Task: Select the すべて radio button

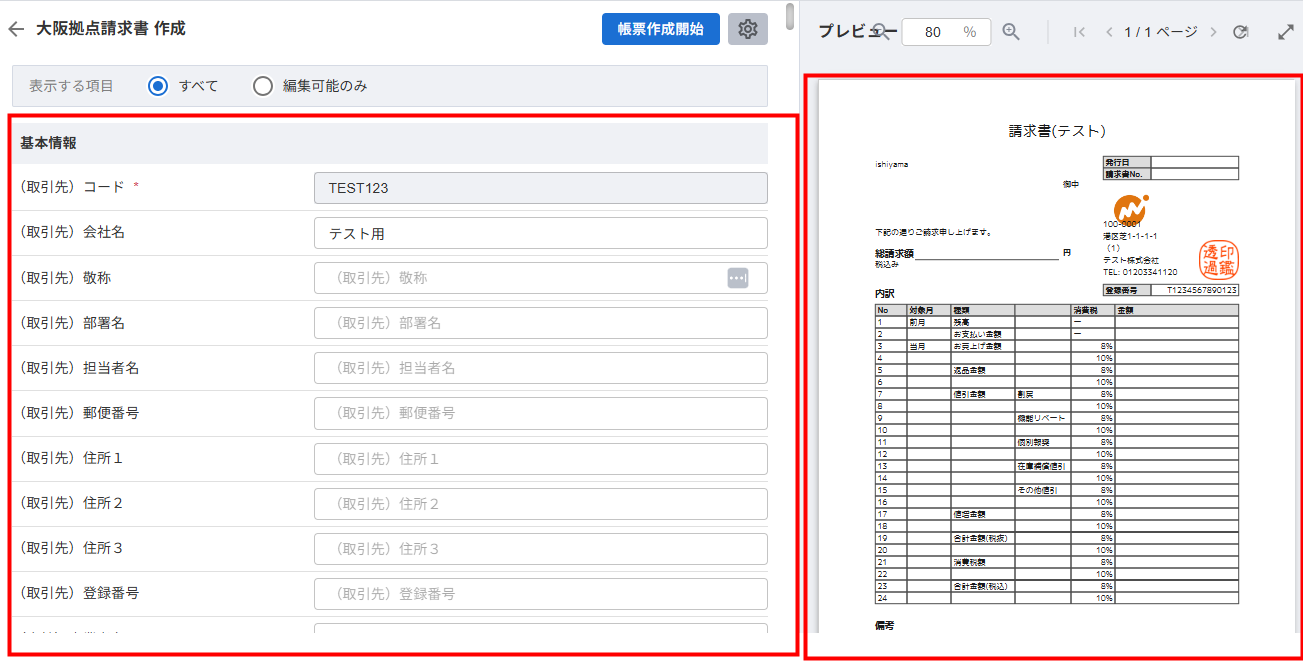Action: coord(157,86)
